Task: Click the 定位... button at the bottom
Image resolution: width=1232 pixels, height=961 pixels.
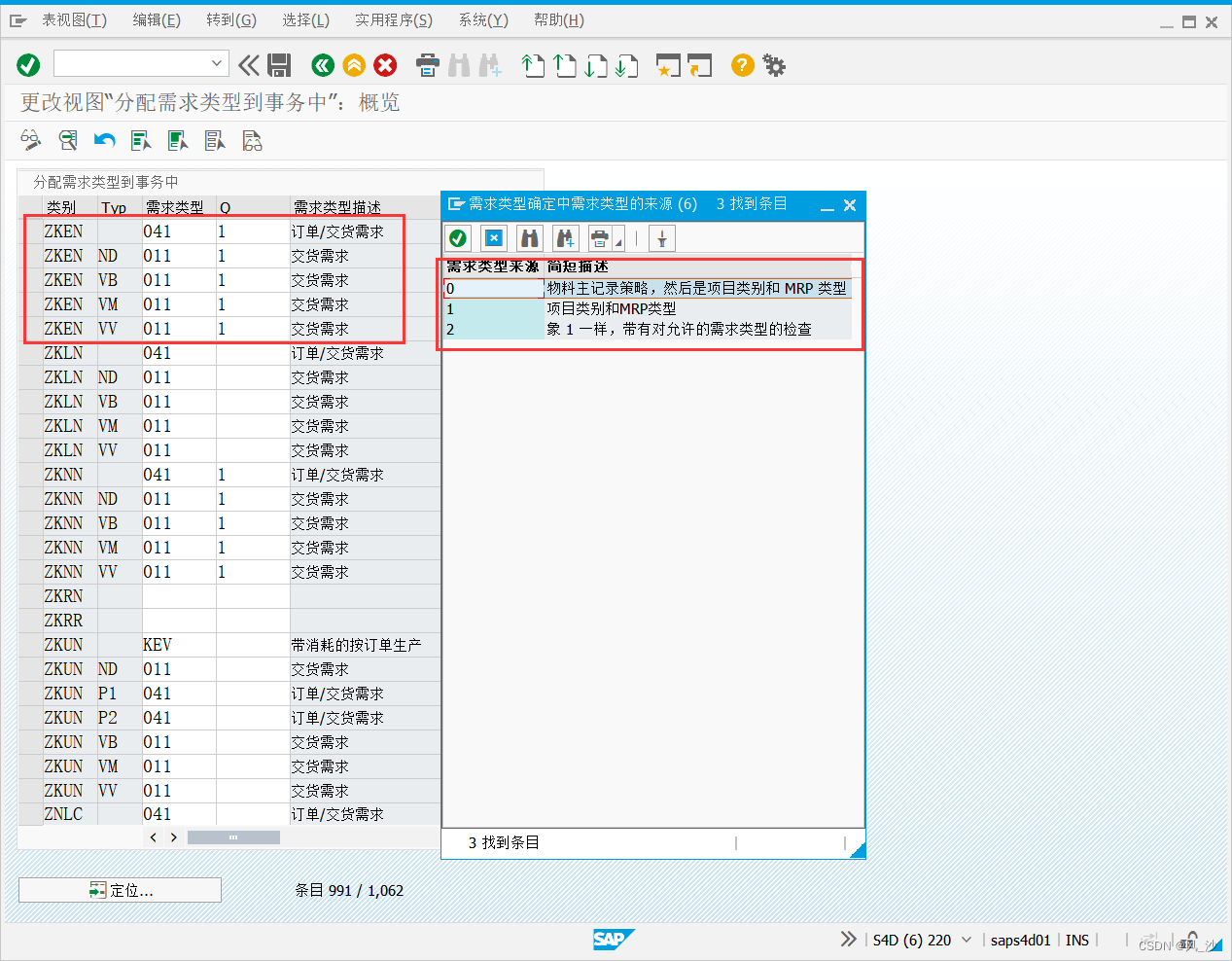Action: [x=119, y=889]
